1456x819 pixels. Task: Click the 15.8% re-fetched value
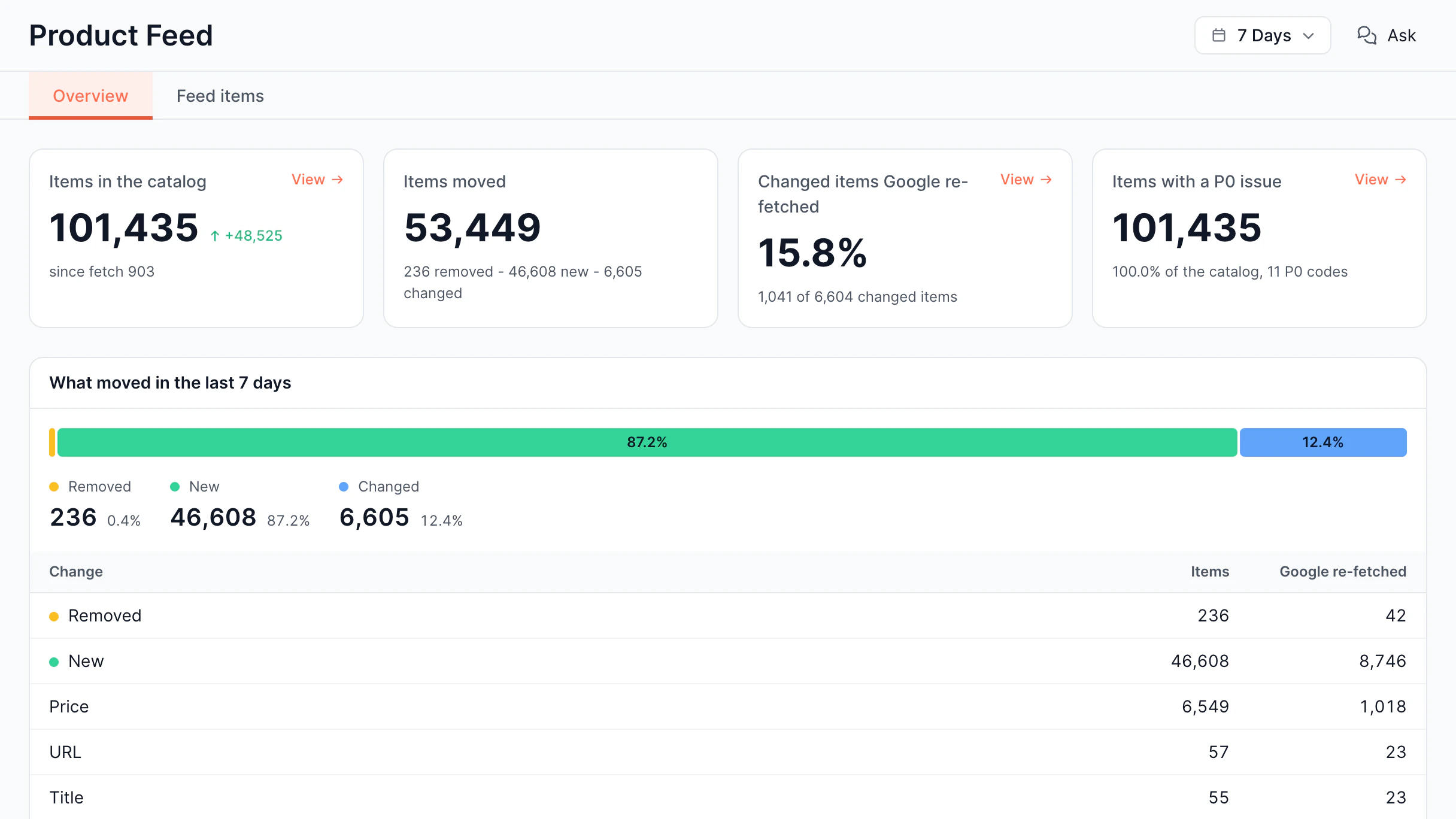point(812,253)
